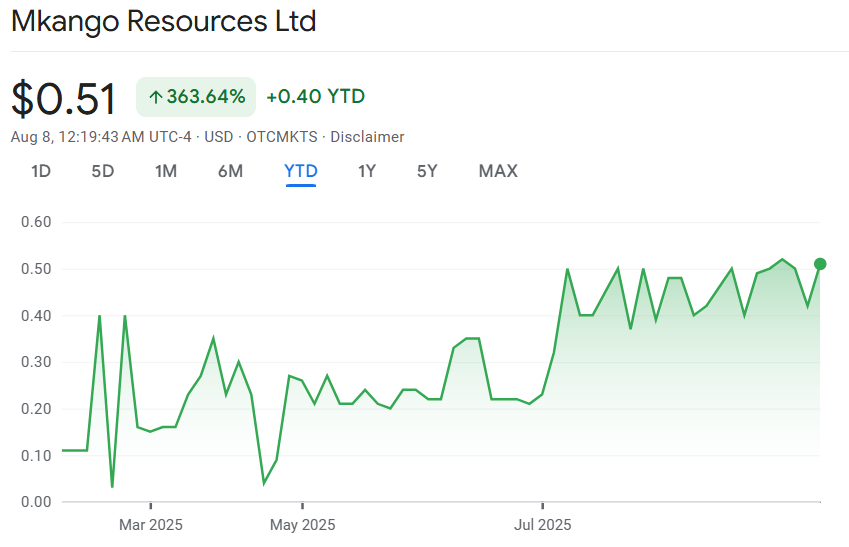
Task: Show the MAX history range
Action: (x=498, y=171)
